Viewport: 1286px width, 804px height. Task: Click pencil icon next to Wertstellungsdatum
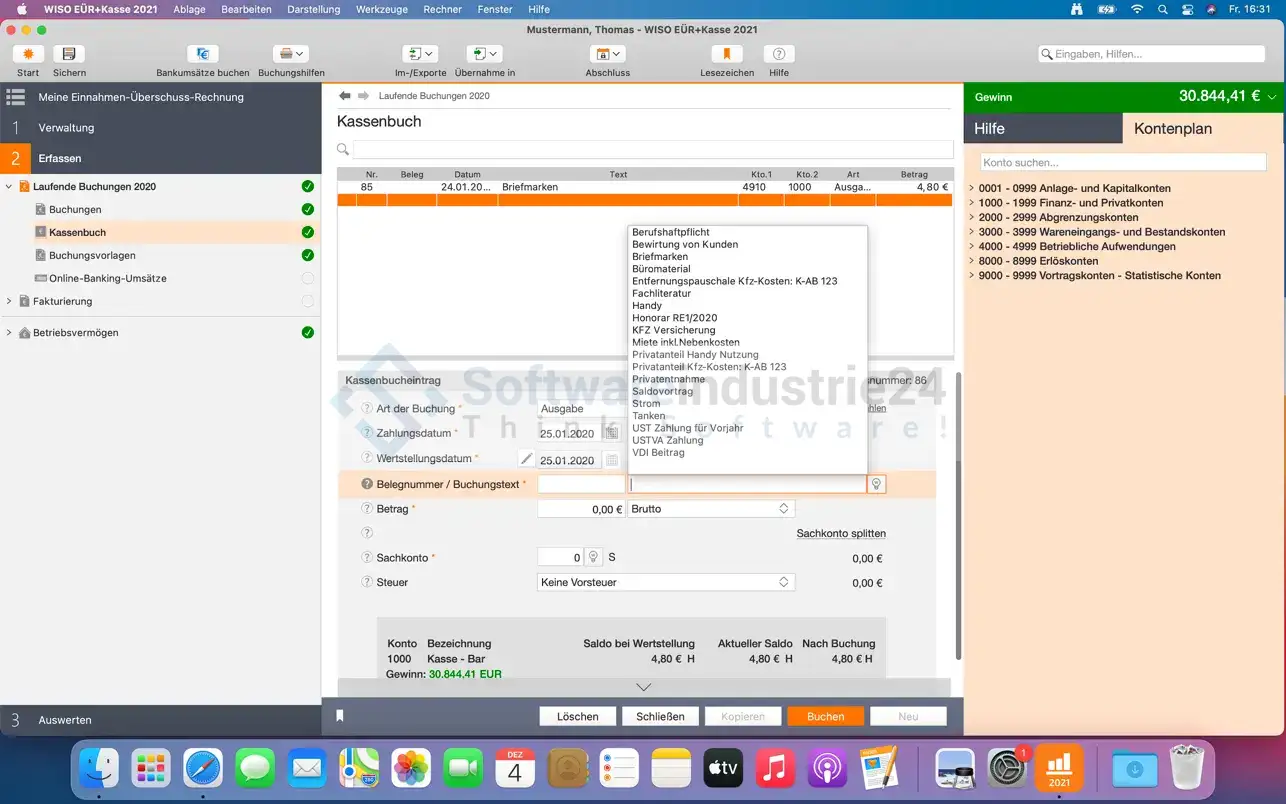526,459
